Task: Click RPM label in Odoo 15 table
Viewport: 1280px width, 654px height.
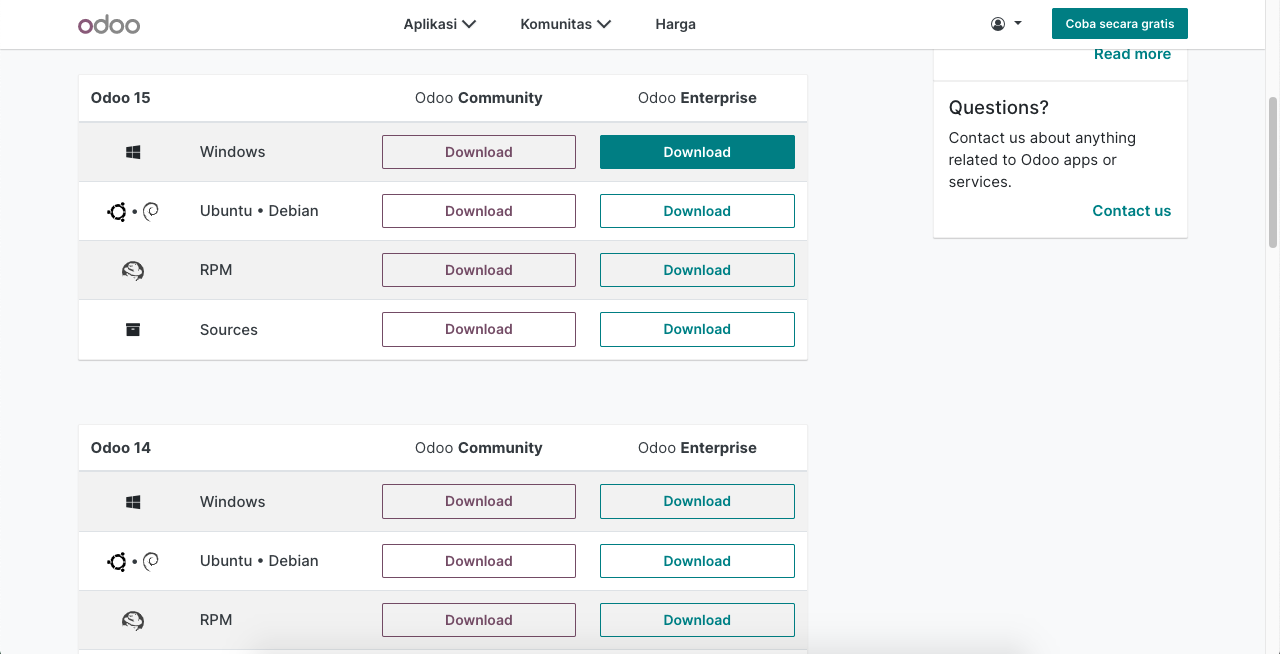Action: click(x=216, y=270)
